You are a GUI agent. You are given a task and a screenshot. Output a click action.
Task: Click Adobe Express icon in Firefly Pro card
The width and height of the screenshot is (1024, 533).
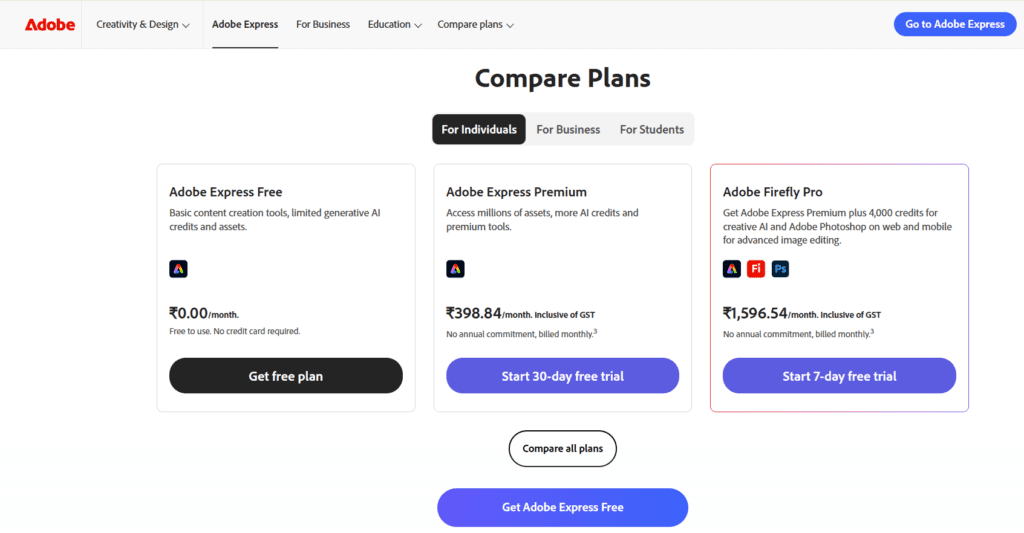coord(732,268)
